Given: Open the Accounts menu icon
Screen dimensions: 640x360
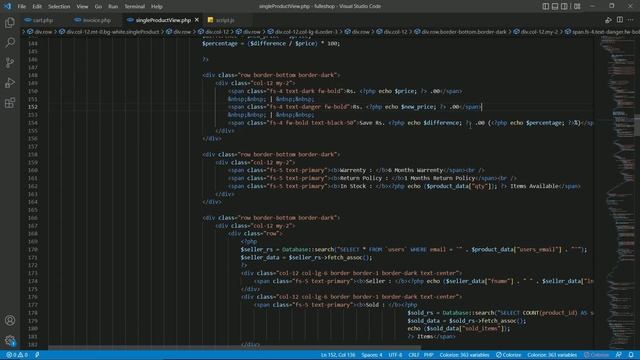Looking at the screenshot, I should coord(10,320).
